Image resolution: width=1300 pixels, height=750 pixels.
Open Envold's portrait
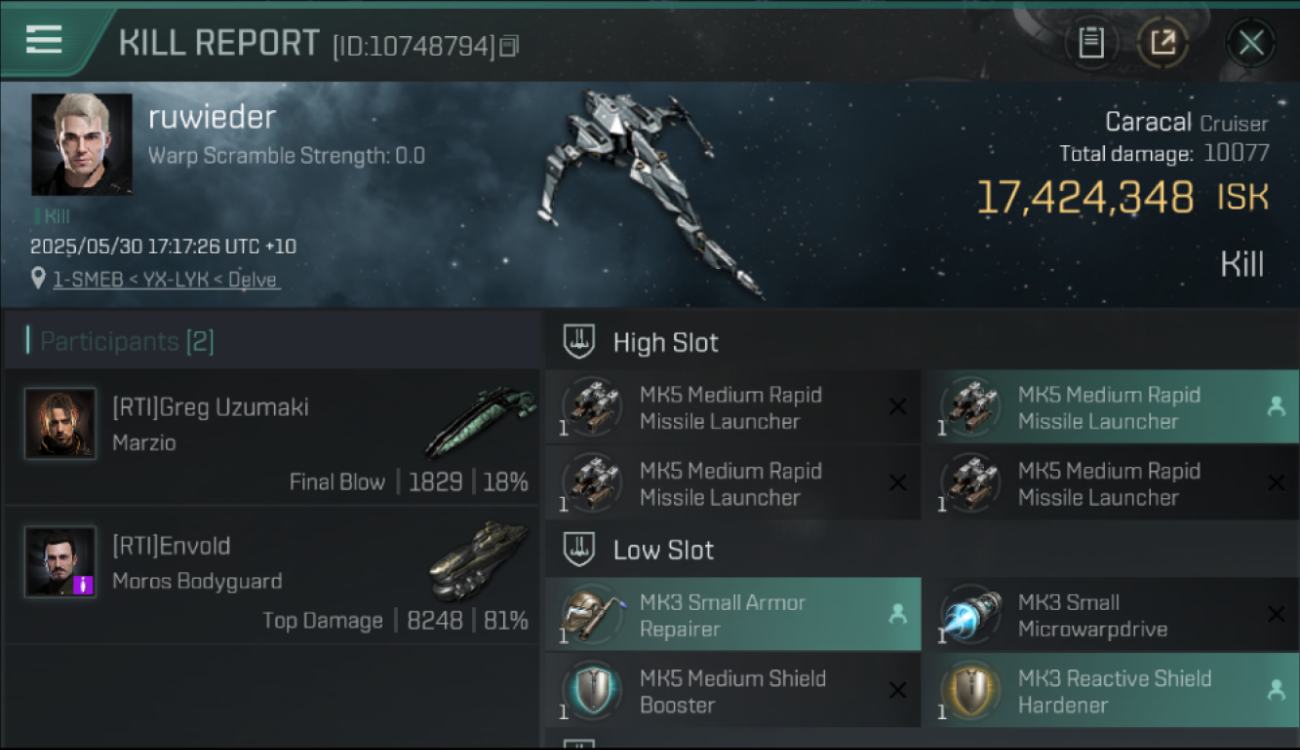pos(60,561)
